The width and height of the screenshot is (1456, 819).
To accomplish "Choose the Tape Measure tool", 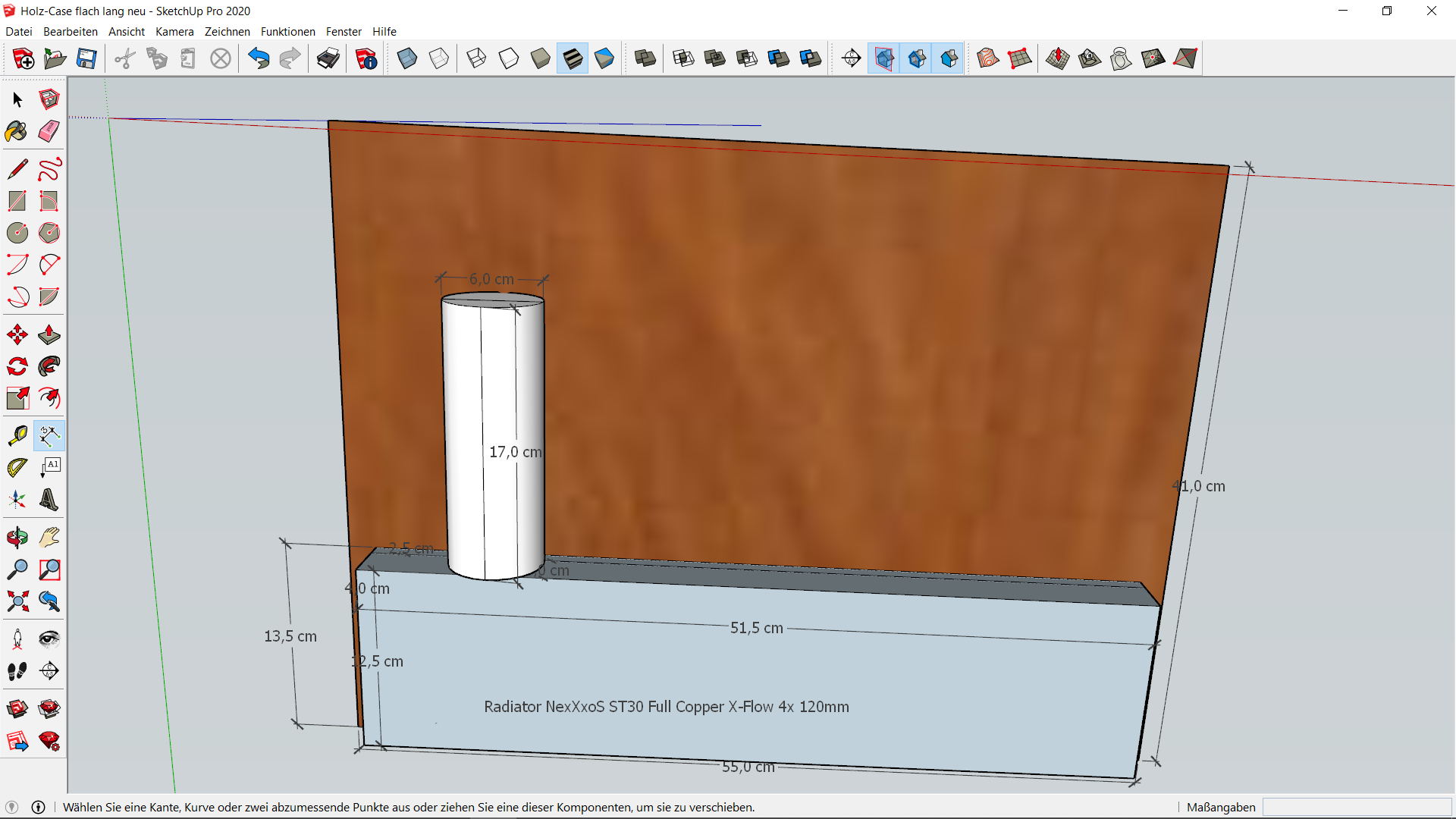I will tap(17, 436).
